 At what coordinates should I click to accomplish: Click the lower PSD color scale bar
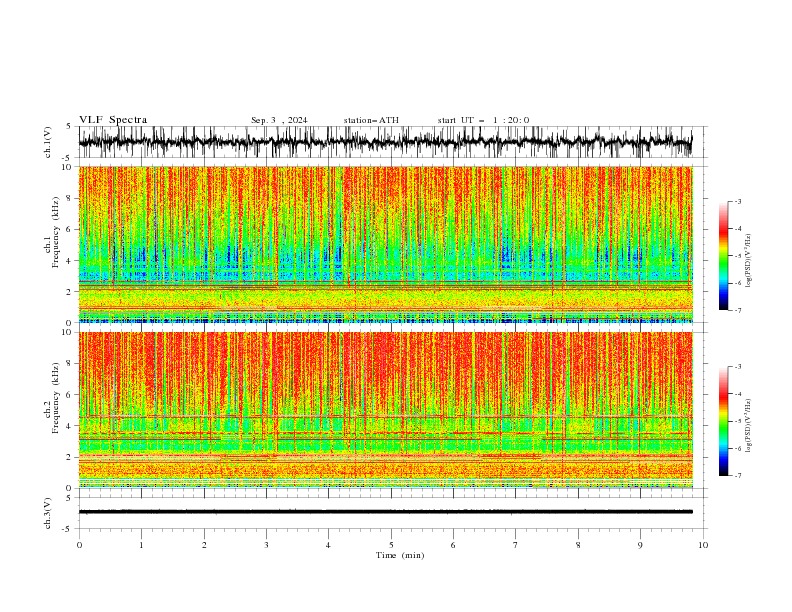[x=723, y=421]
